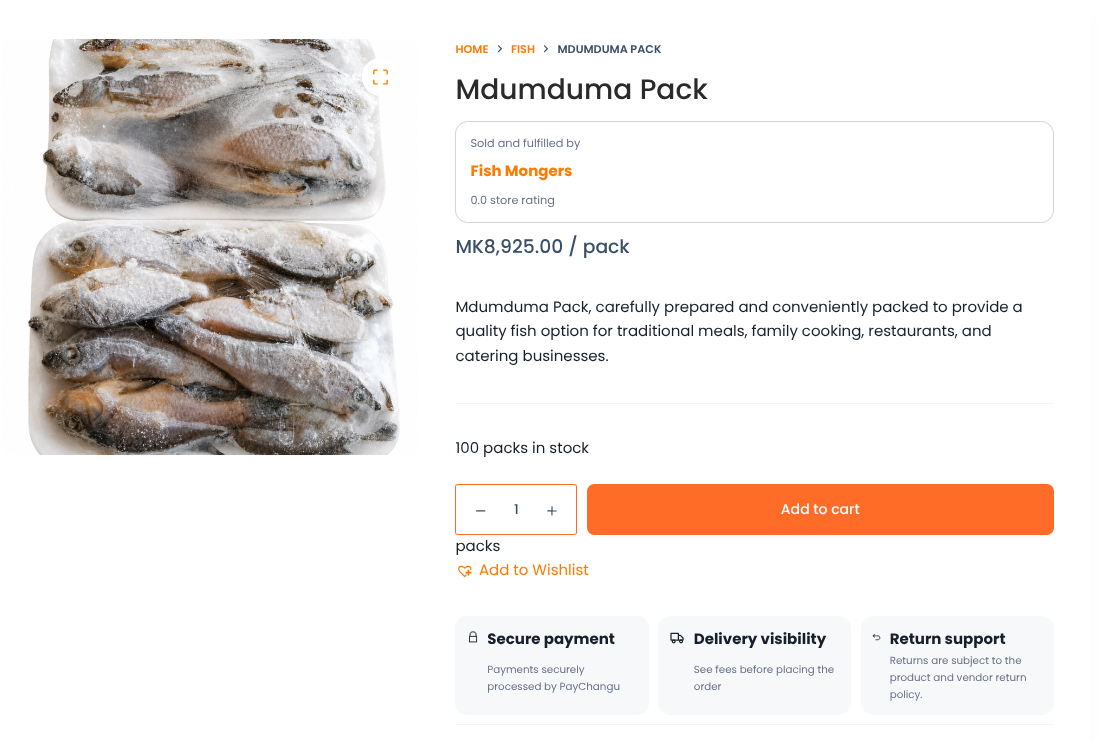Click the return arrow icon
This screenshot has width=1118, height=740.
876,637
